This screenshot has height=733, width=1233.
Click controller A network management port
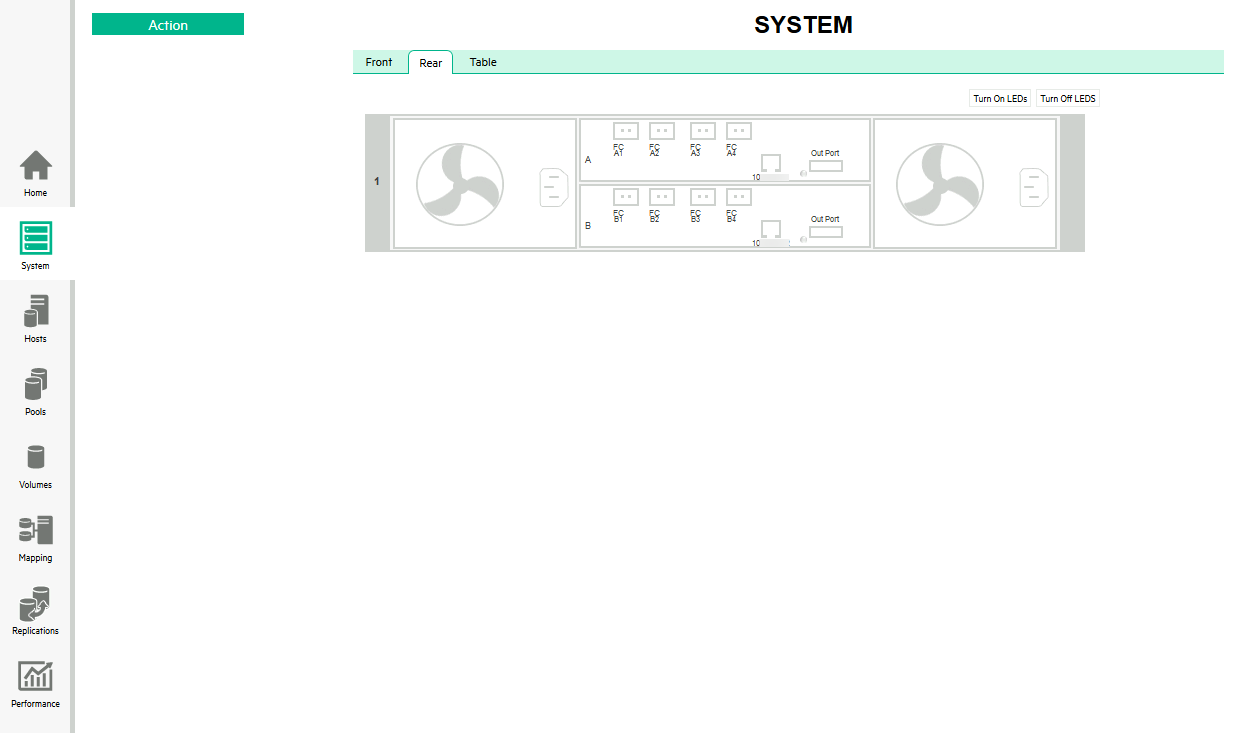[771, 164]
